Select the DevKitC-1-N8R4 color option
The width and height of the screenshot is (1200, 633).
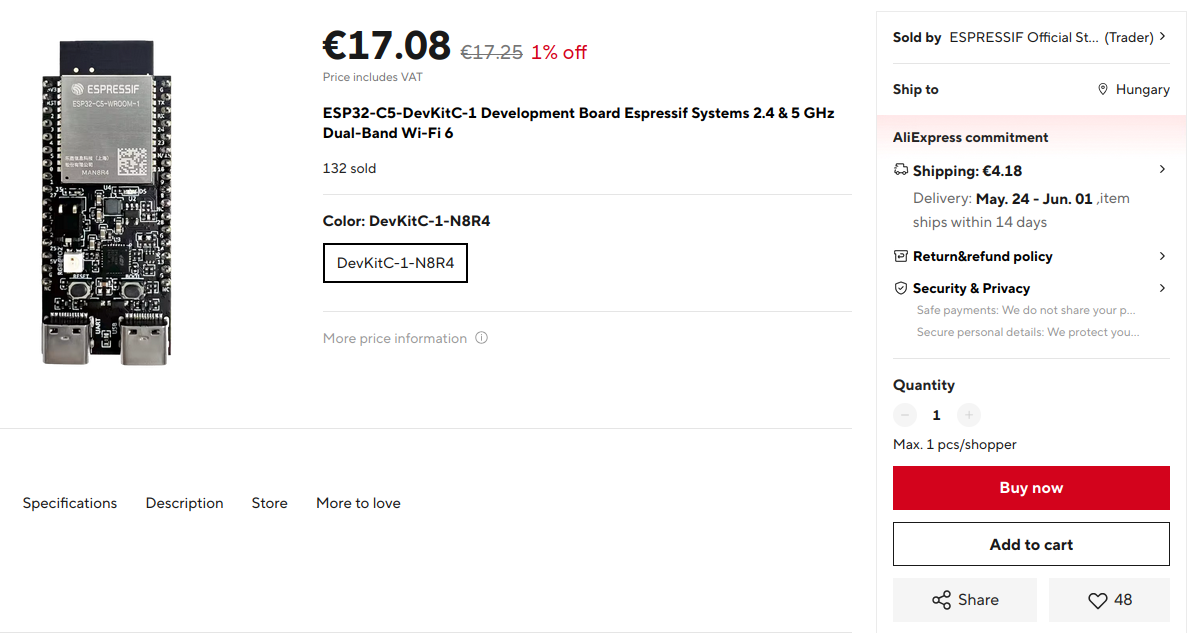tap(395, 263)
